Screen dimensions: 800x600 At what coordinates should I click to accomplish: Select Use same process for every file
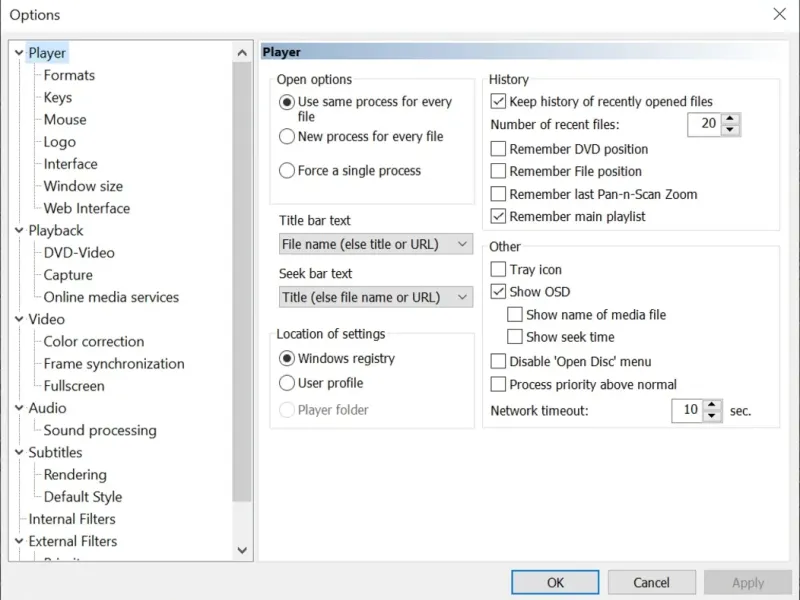[x=287, y=103]
